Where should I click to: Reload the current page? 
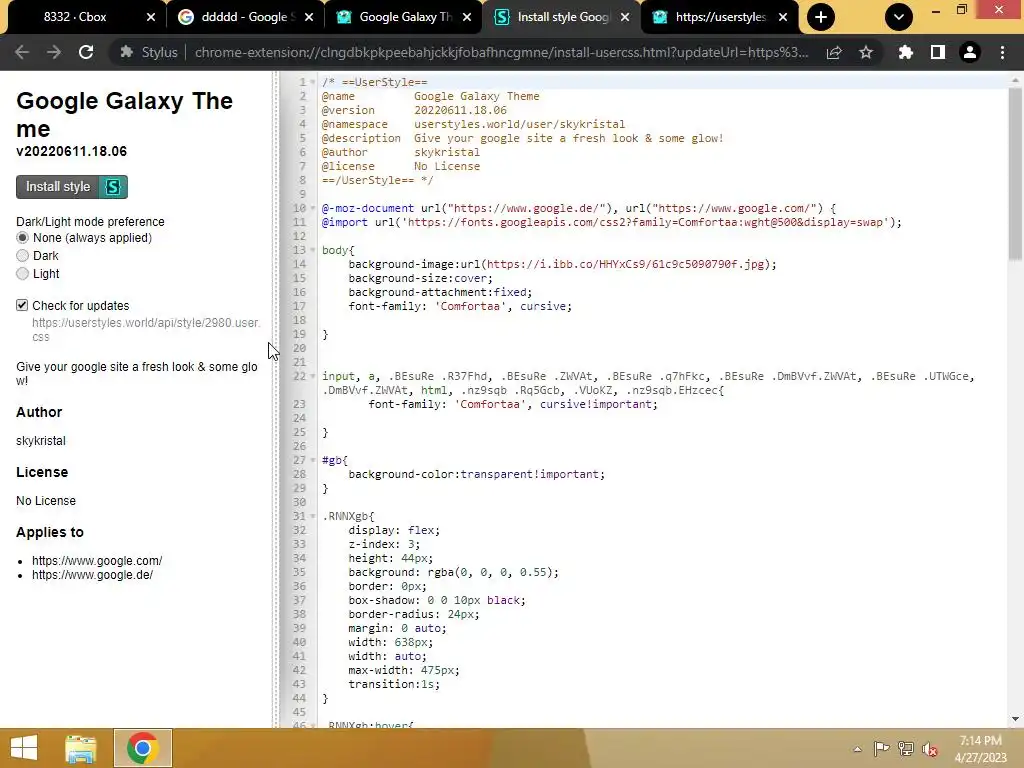(86, 52)
